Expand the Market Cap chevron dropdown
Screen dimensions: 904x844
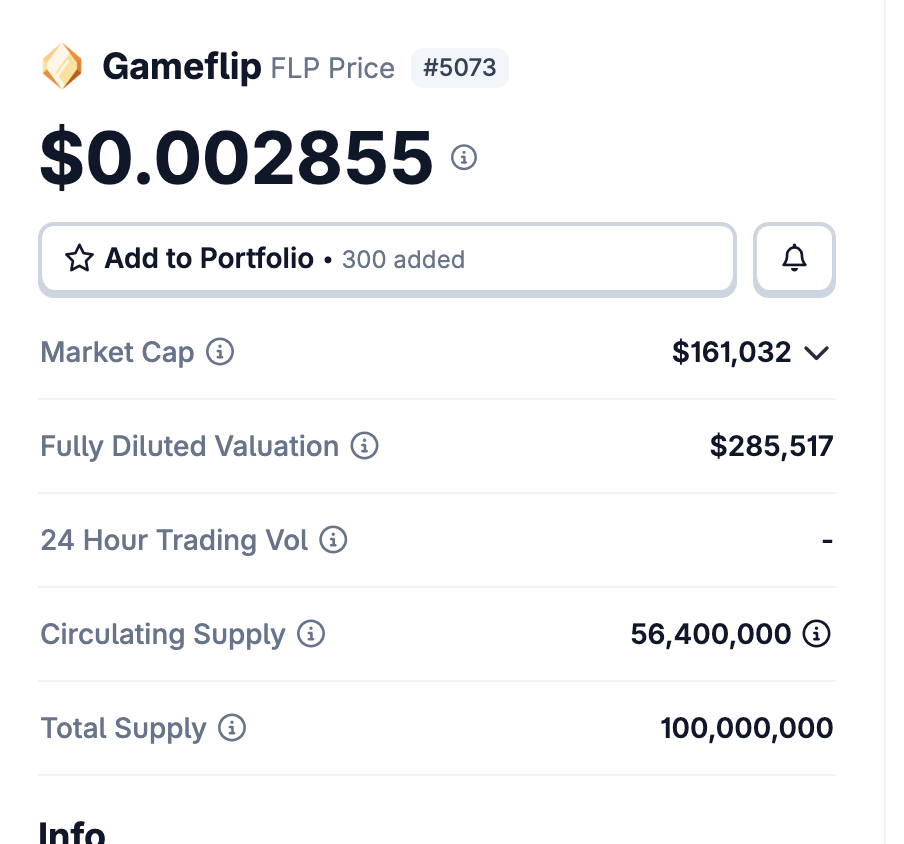pos(817,352)
